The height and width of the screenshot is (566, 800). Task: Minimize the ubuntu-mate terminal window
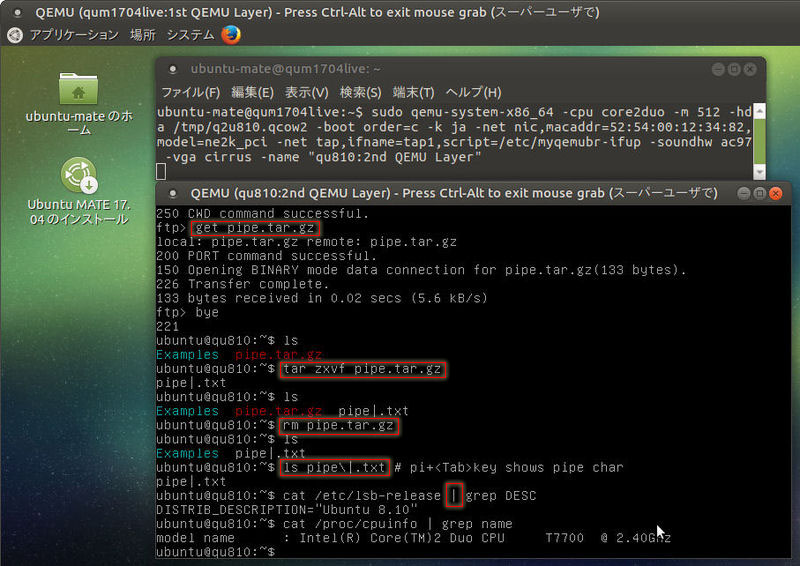pos(718,69)
